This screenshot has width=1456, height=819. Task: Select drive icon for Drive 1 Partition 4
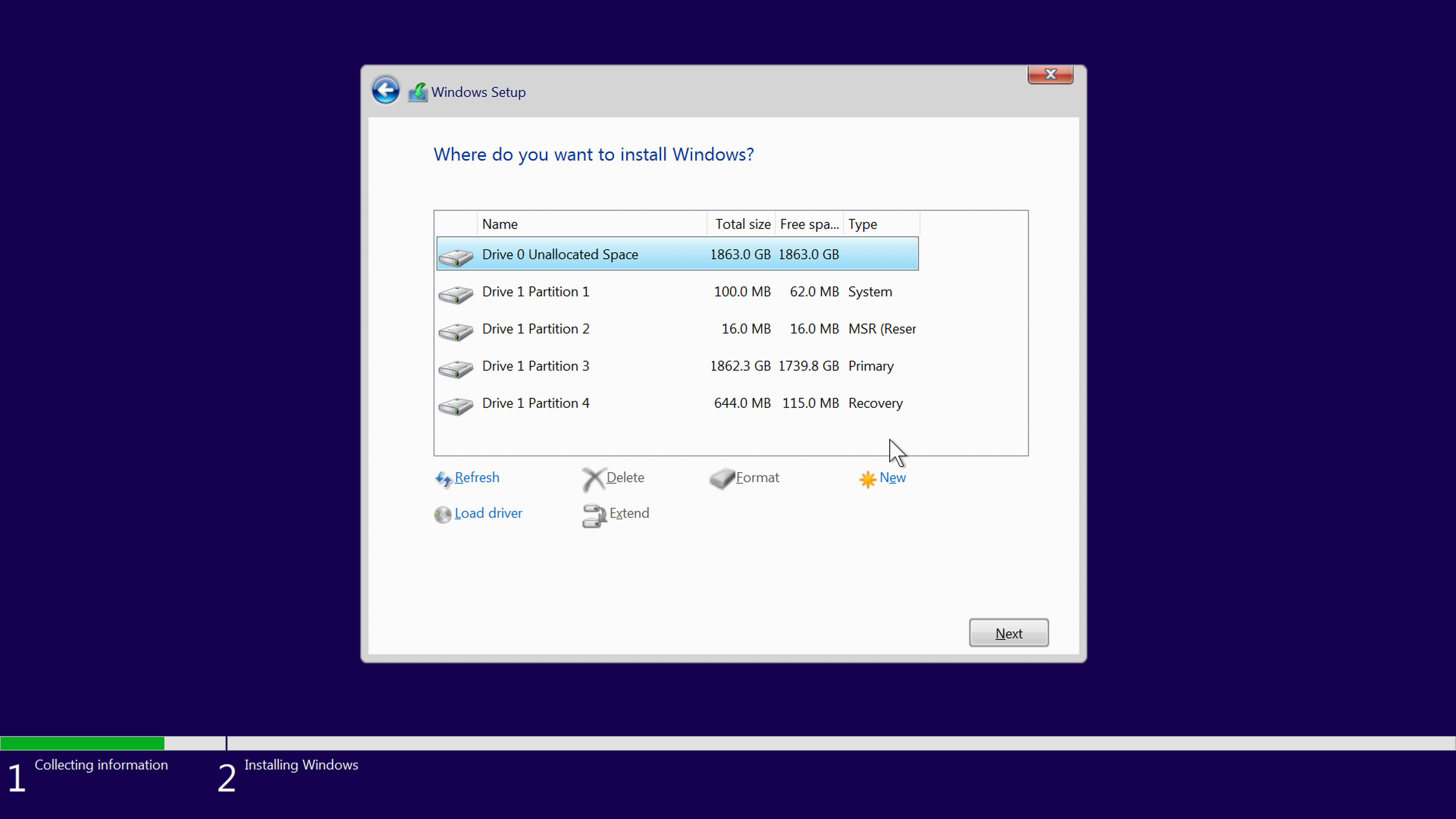[x=455, y=406]
